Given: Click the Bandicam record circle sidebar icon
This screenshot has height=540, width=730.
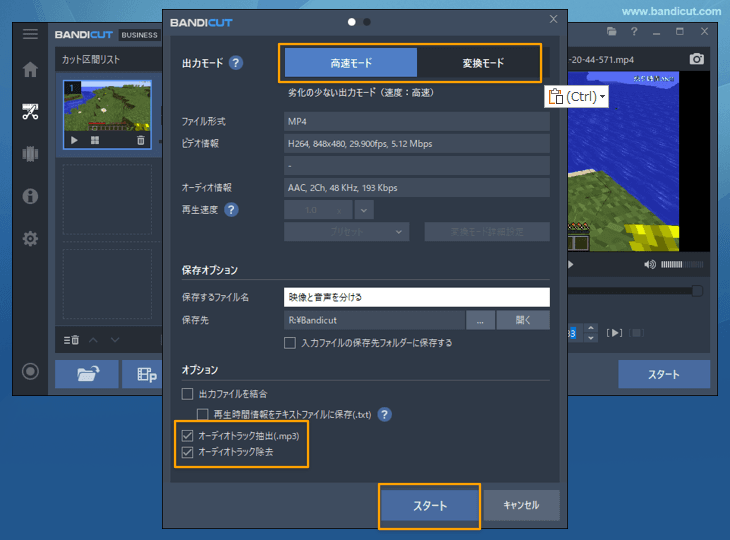Looking at the screenshot, I should pos(30,371).
